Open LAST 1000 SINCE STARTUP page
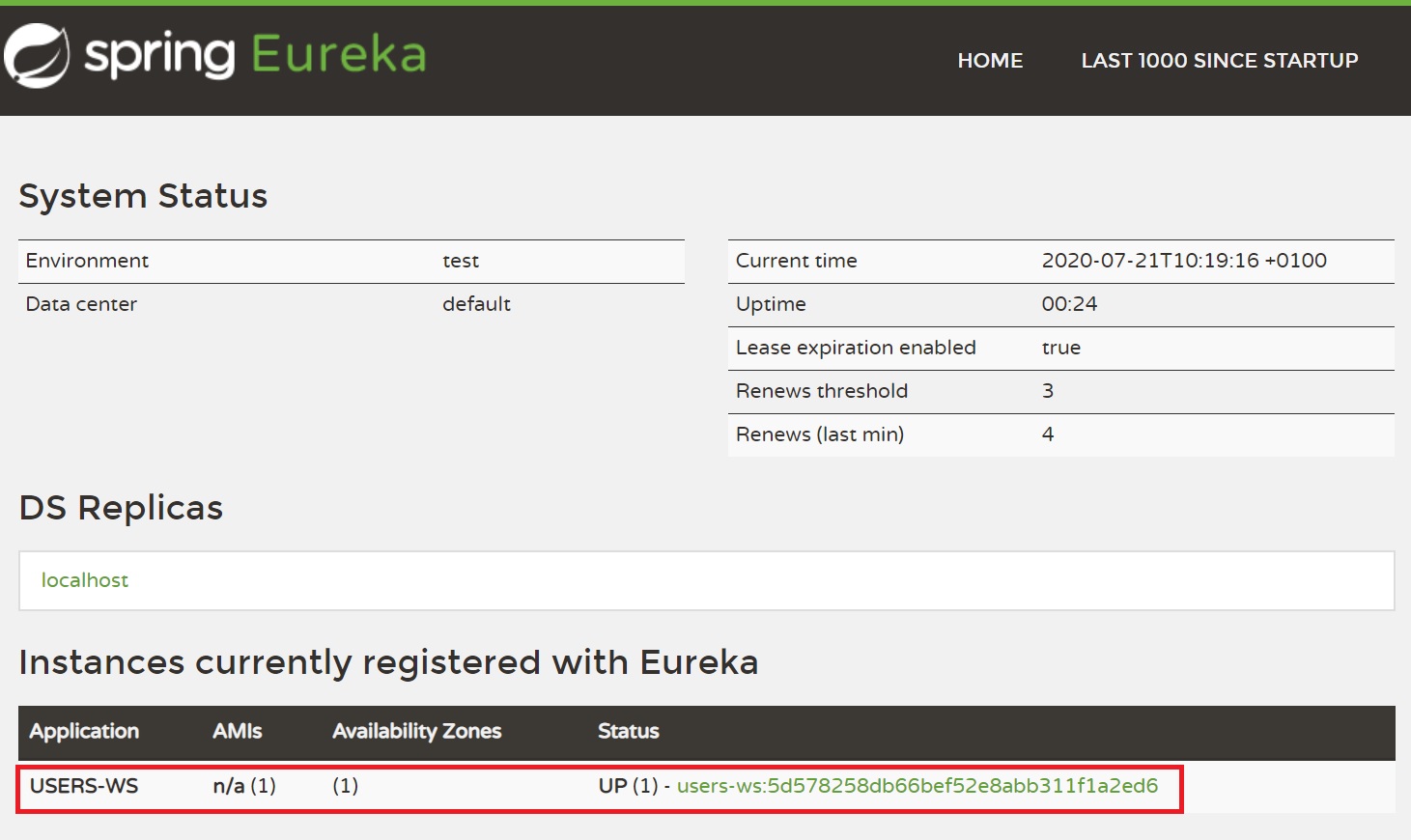Screen dimensions: 1411x840 pyautogui.click(x=1219, y=61)
